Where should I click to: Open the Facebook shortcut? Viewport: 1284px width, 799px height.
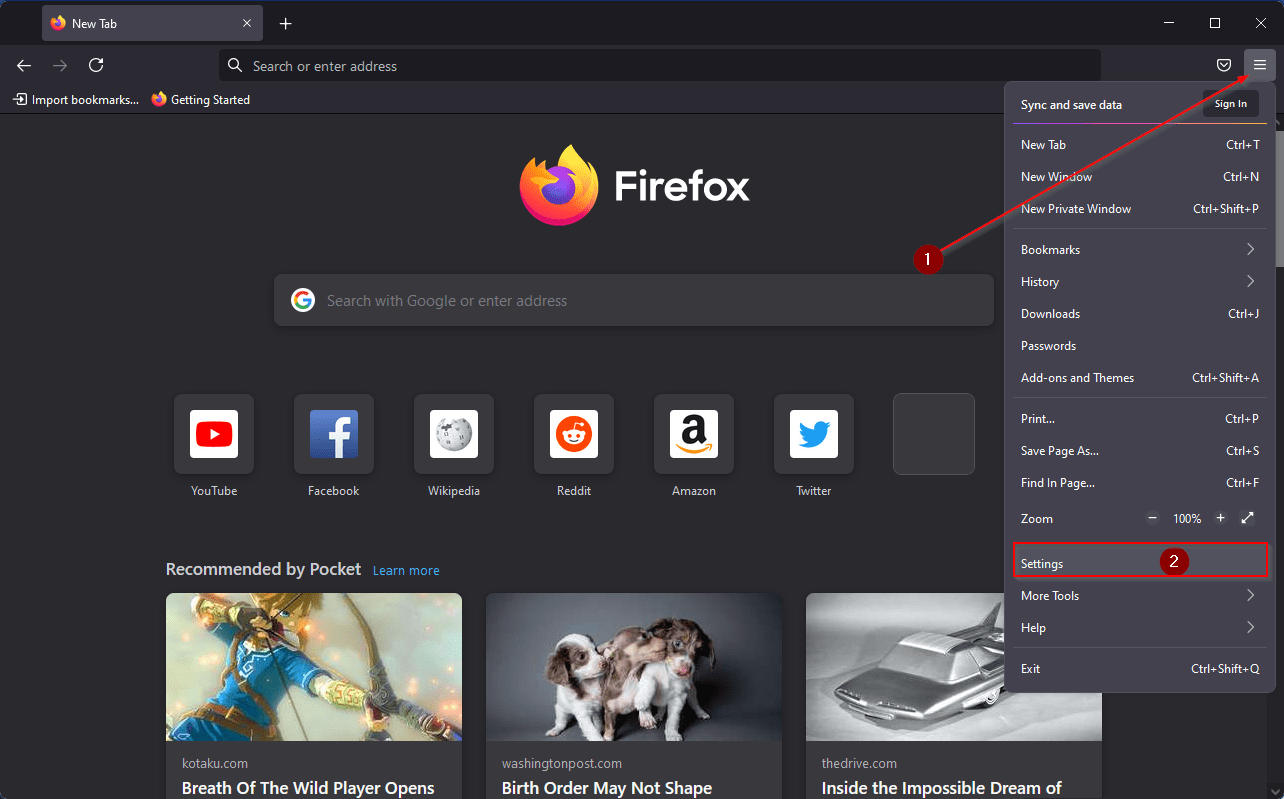pyautogui.click(x=333, y=434)
